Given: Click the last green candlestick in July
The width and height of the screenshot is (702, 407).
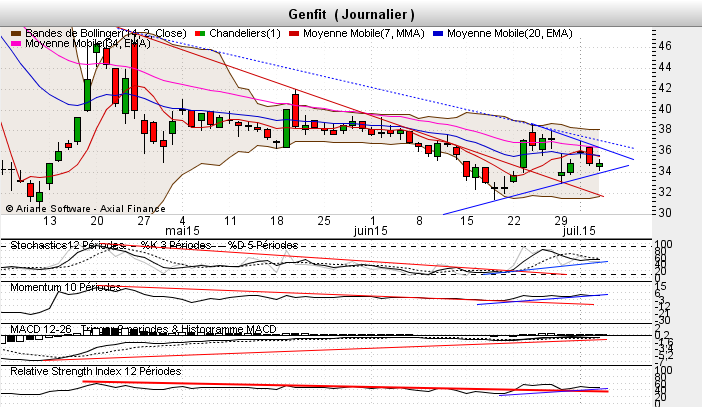Looking at the screenshot, I should (599, 165).
